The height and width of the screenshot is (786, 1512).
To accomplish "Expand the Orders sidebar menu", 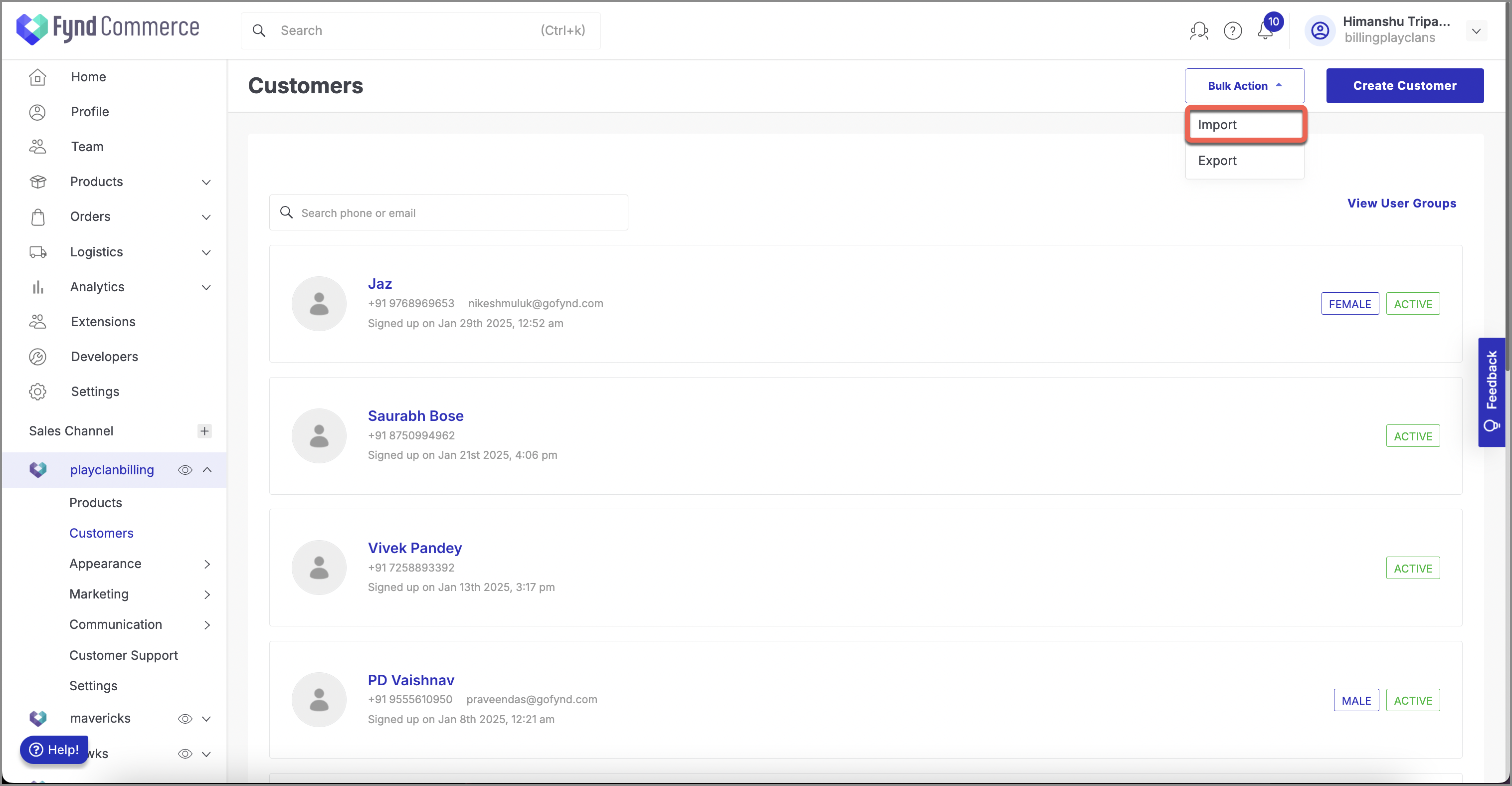I will click(206, 217).
